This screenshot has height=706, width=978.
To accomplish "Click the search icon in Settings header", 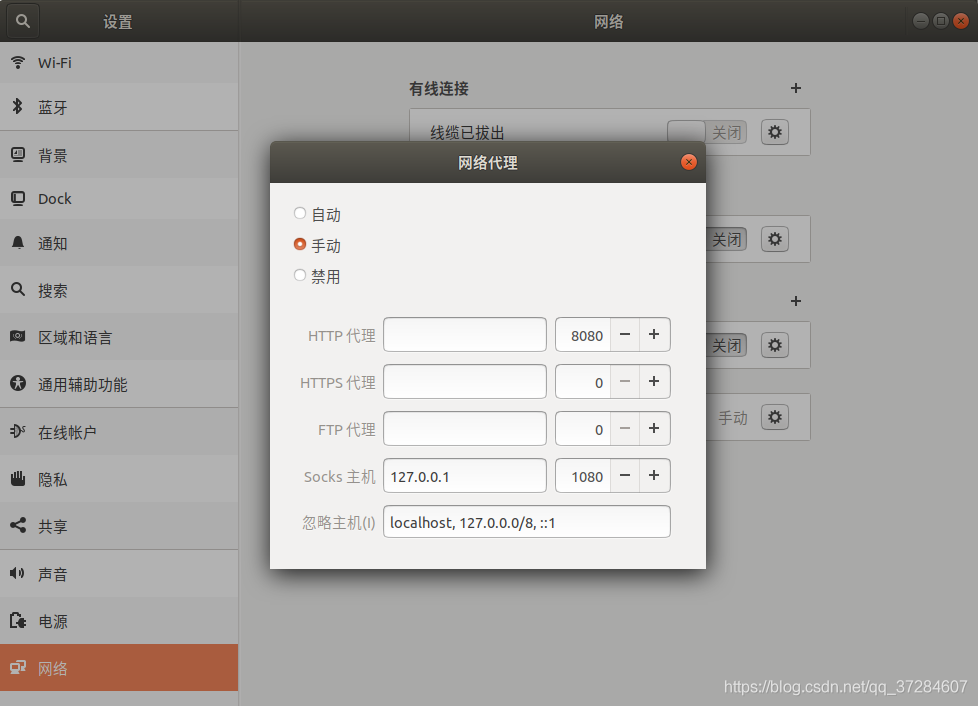I will (23, 21).
